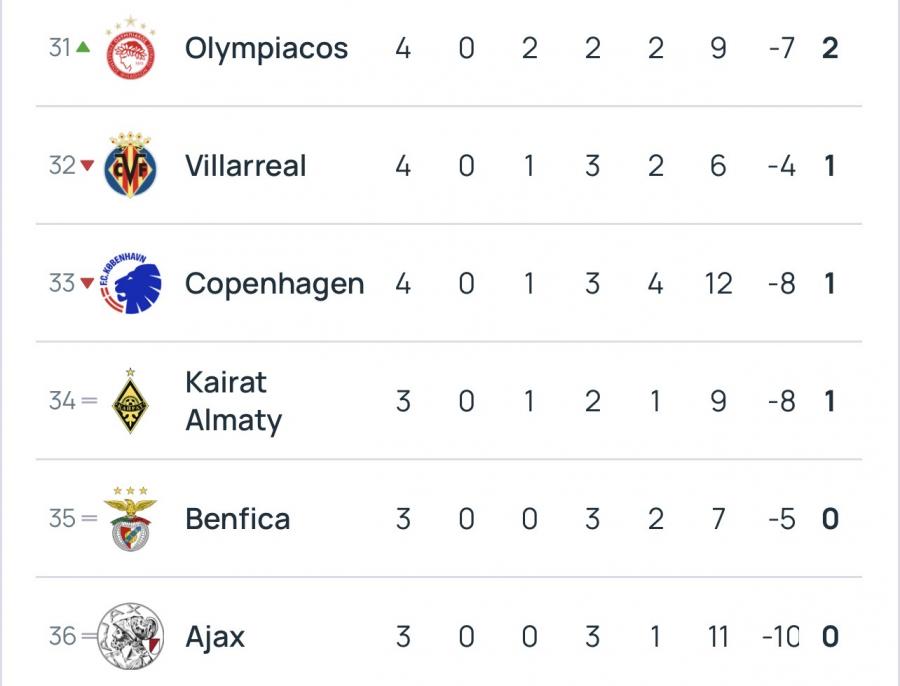This screenshot has width=900, height=686.
Task: Click the Villarreal club crest
Action: pyautogui.click(x=131, y=166)
